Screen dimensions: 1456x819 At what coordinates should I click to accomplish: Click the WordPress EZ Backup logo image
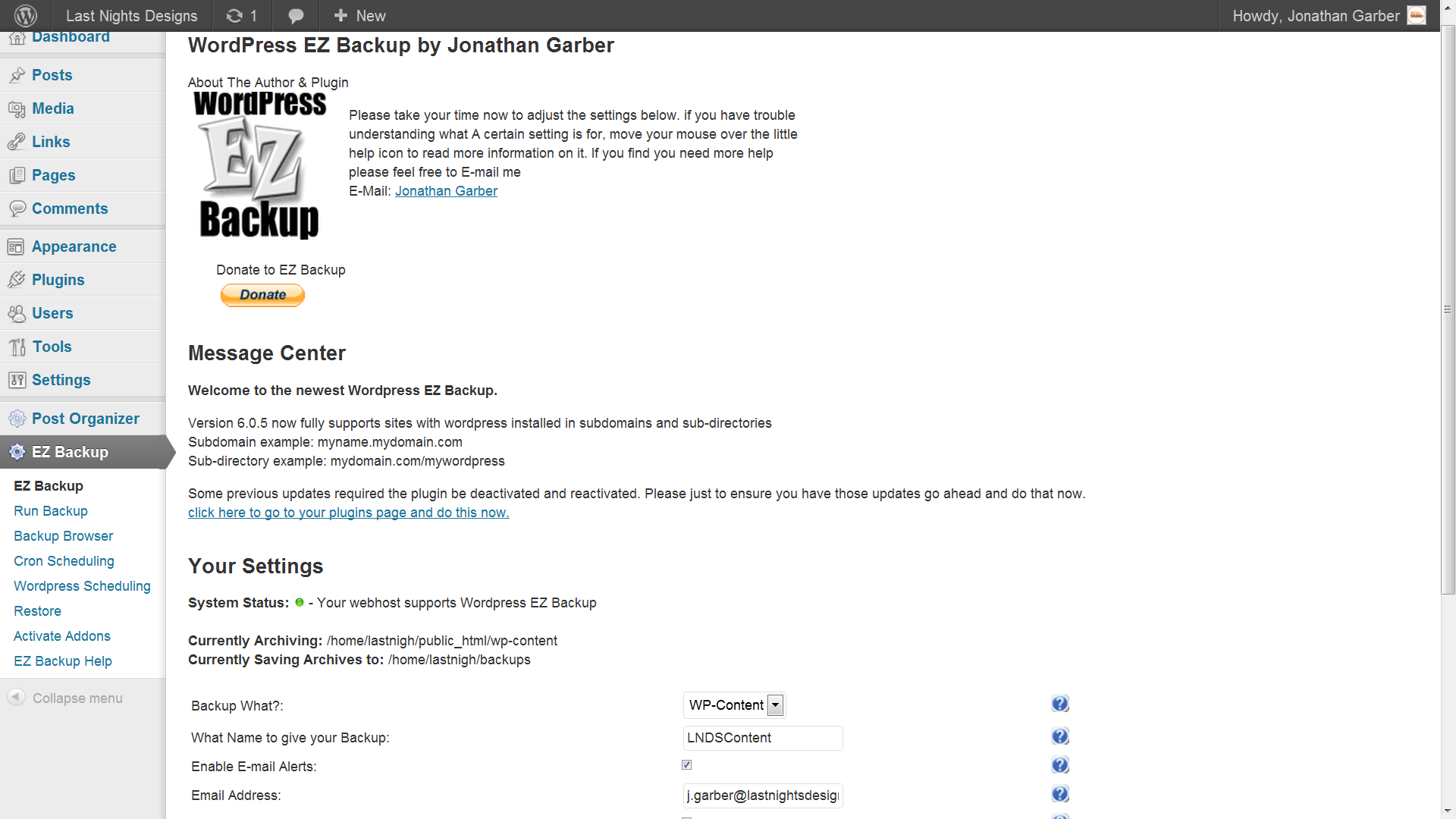tap(260, 165)
